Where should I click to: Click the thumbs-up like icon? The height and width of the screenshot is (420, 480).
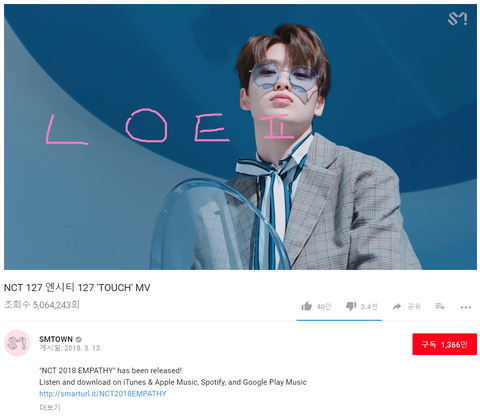306,306
